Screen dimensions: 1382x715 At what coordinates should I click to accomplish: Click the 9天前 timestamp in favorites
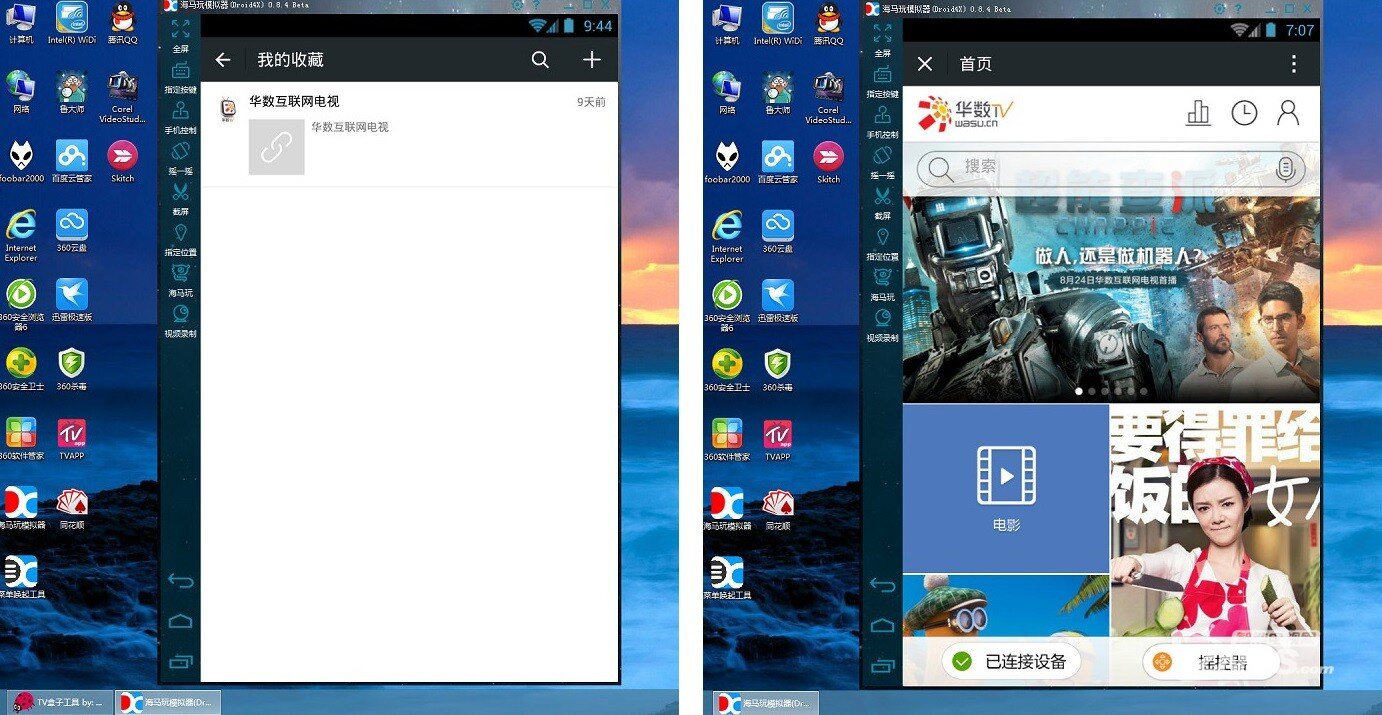click(x=591, y=102)
